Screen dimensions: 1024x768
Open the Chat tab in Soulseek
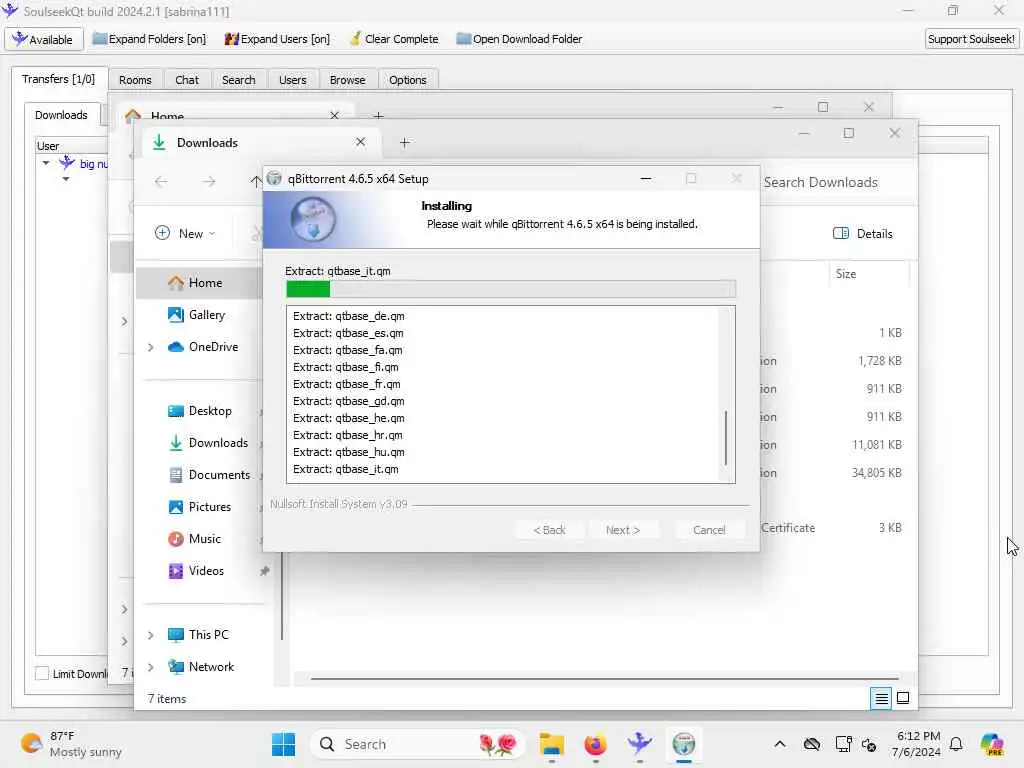click(x=187, y=80)
